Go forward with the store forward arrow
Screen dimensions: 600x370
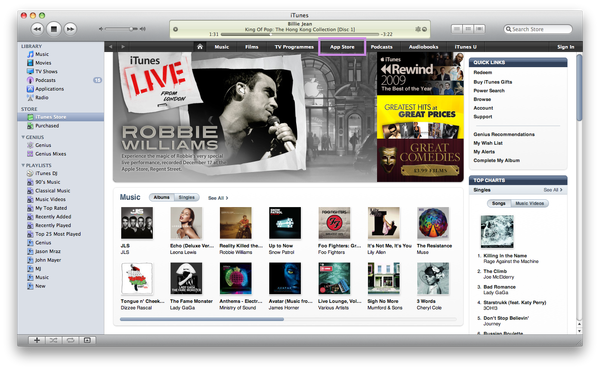pos(123,47)
